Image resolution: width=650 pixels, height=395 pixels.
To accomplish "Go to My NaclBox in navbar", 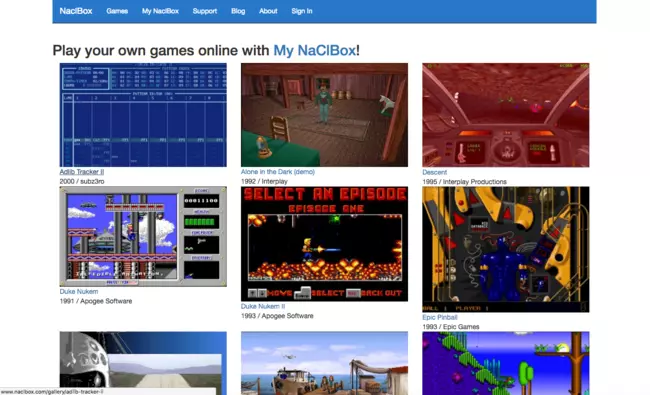I will 160,11.
